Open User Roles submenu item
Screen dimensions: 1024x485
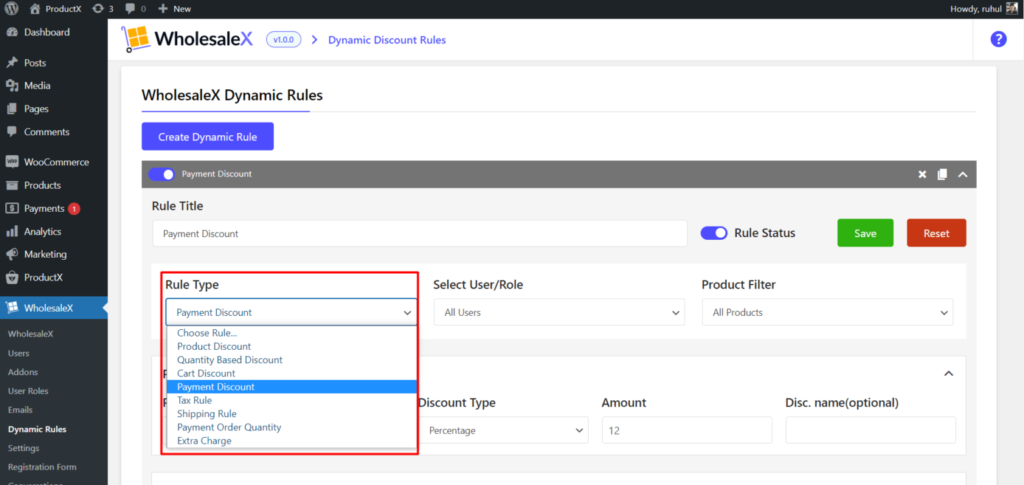point(28,391)
